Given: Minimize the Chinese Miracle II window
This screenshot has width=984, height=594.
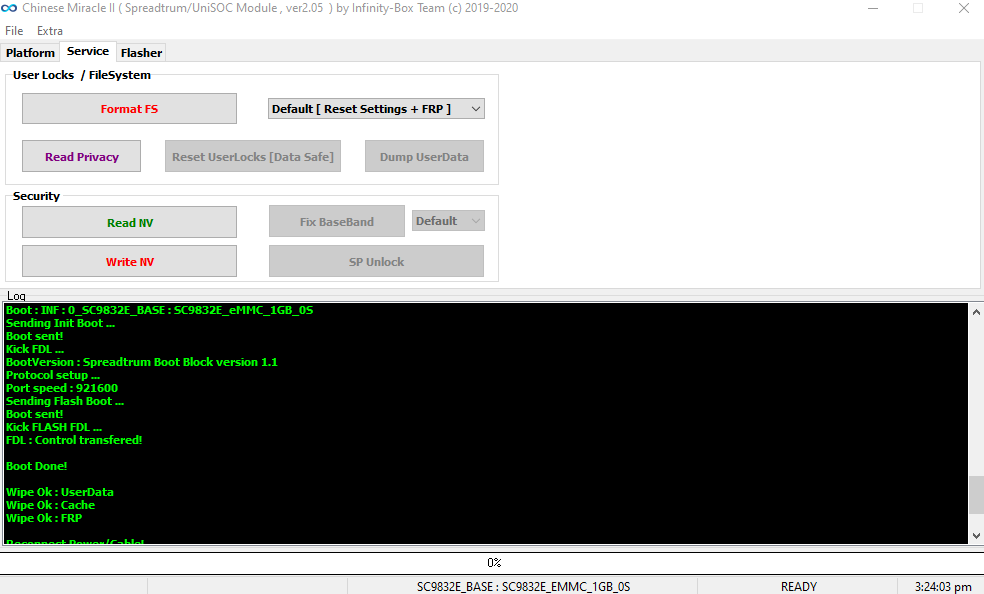Looking at the screenshot, I should (x=872, y=8).
